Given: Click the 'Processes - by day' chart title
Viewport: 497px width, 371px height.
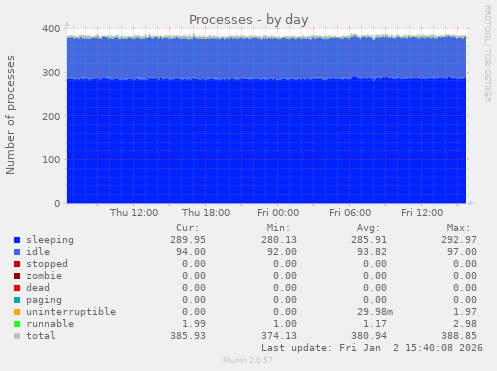Looking at the screenshot, I should click(249, 20).
